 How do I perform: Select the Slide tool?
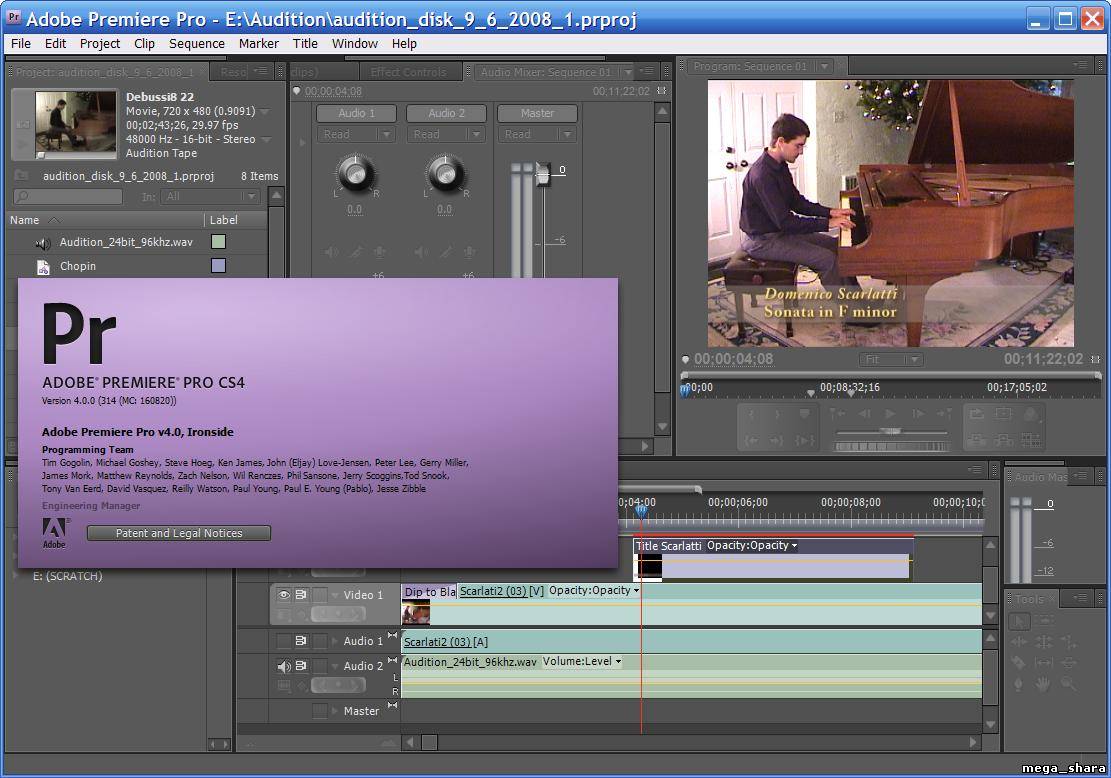[x=1069, y=663]
